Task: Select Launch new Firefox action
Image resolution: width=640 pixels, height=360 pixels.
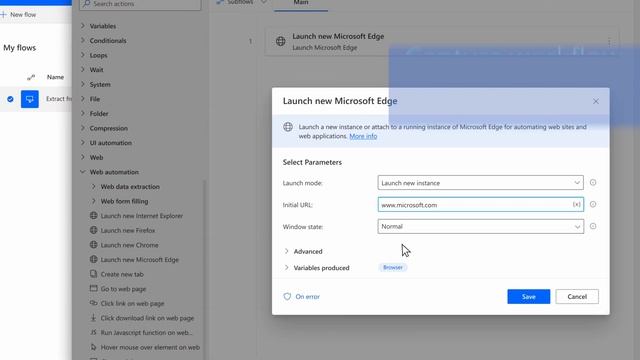Action: (128, 230)
